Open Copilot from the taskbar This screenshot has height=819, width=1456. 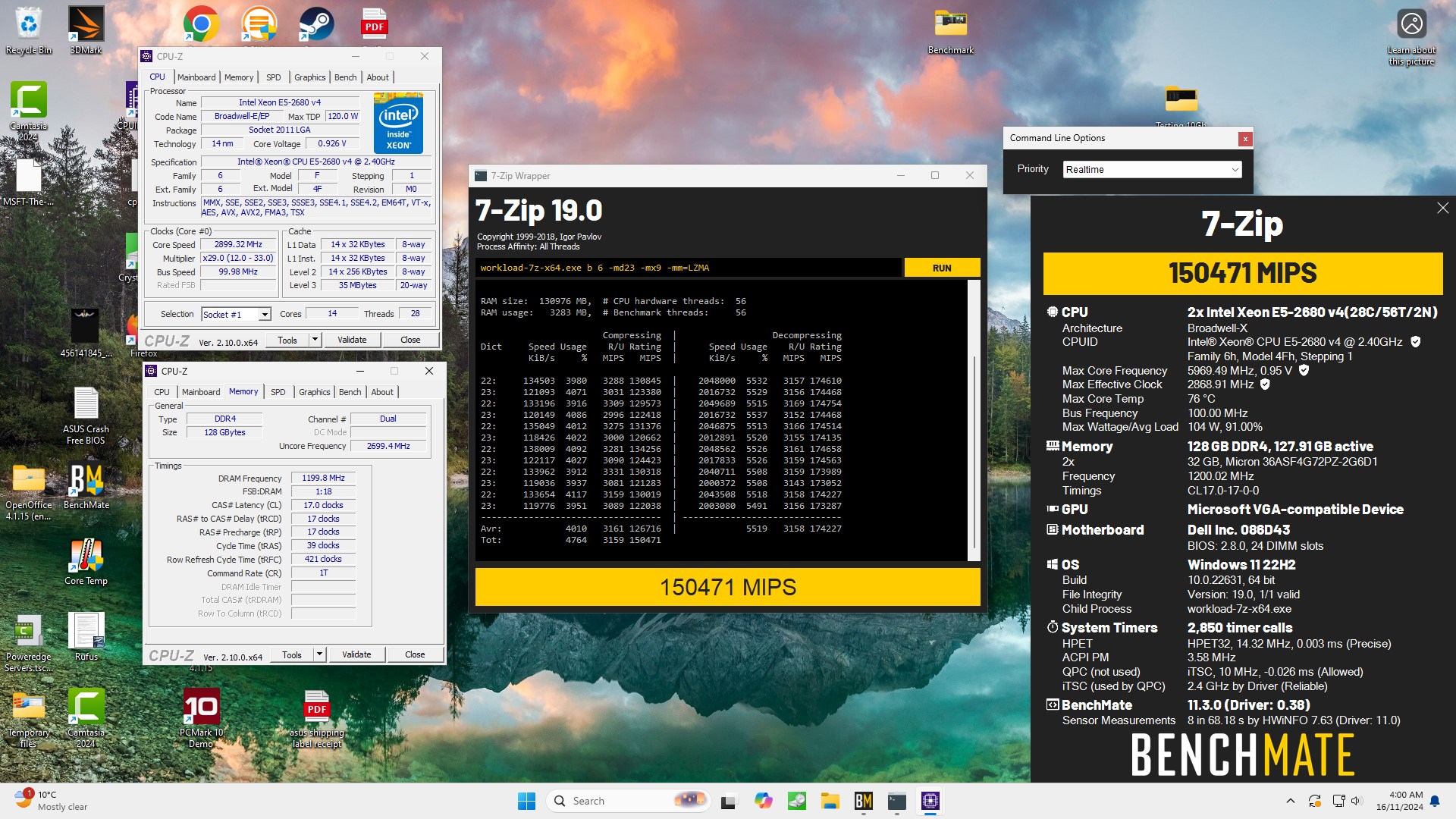763,801
